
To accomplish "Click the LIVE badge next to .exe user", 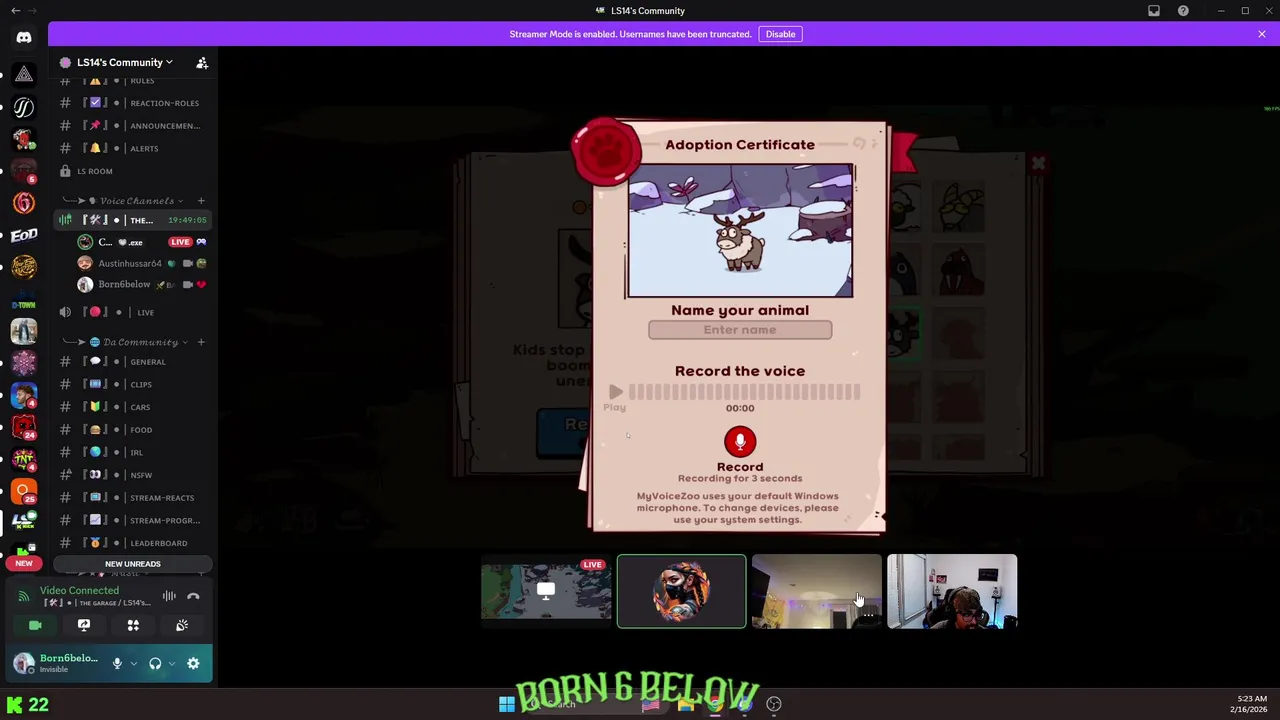I will click(180, 242).
